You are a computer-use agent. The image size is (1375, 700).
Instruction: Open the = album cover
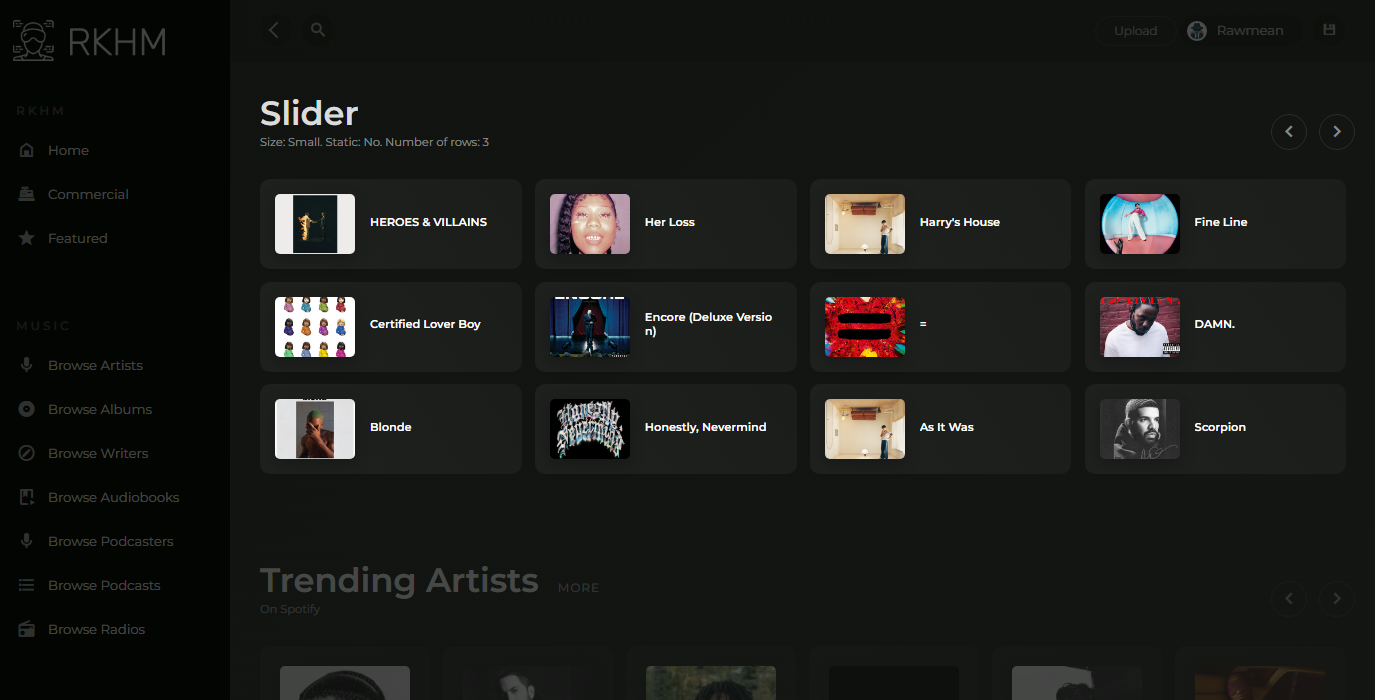point(865,327)
